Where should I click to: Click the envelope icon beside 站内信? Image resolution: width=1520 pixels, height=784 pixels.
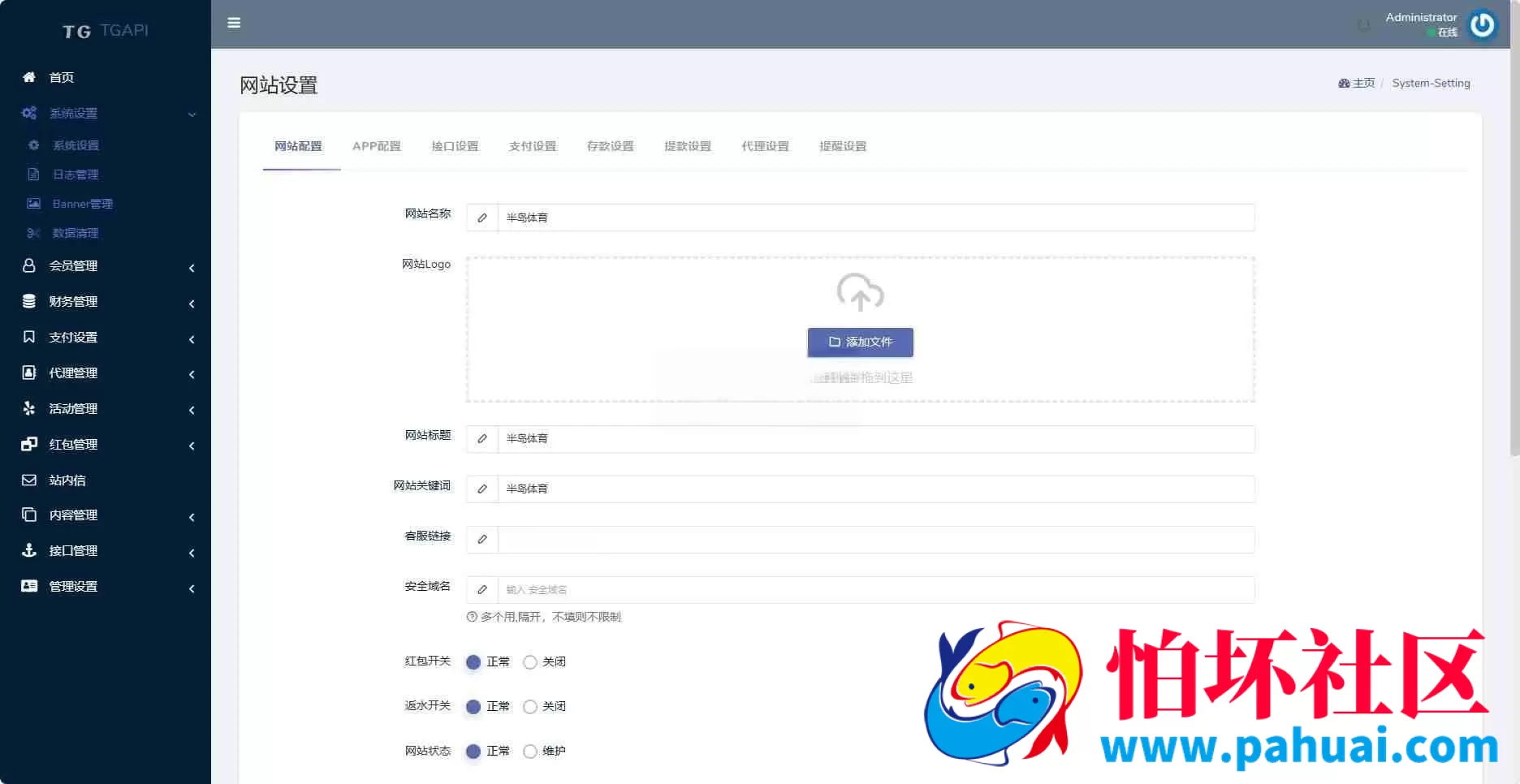(29, 480)
